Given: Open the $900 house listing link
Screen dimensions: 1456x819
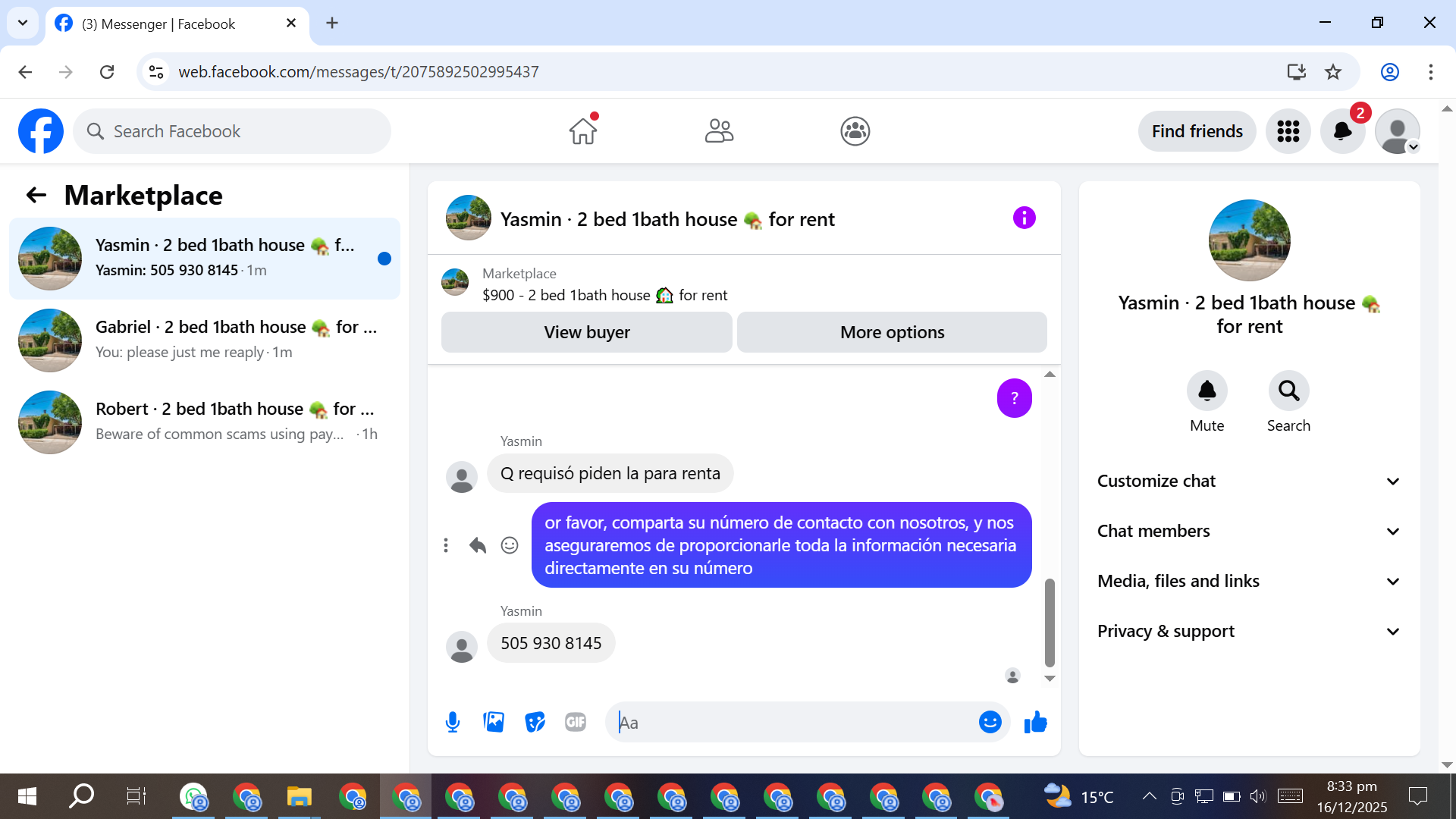Looking at the screenshot, I should (604, 295).
